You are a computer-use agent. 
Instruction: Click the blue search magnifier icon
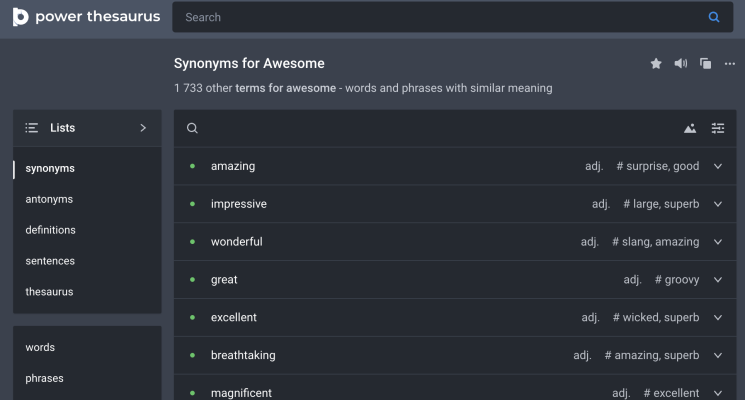(714, 17)
